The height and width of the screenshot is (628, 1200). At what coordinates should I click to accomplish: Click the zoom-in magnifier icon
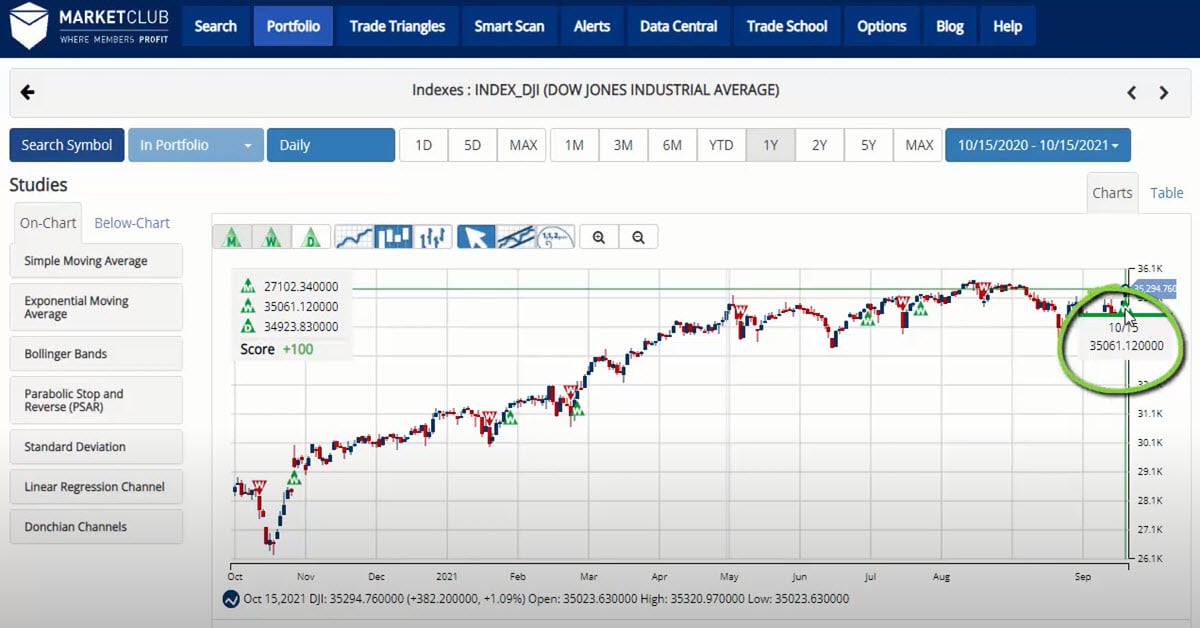point(599,237)
